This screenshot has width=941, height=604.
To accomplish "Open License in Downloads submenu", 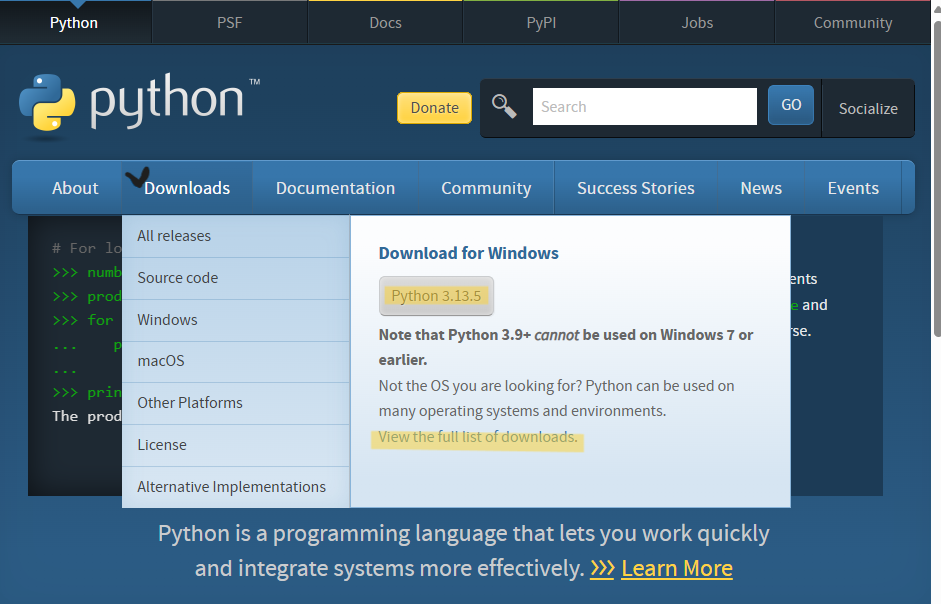I will (236, 445).
